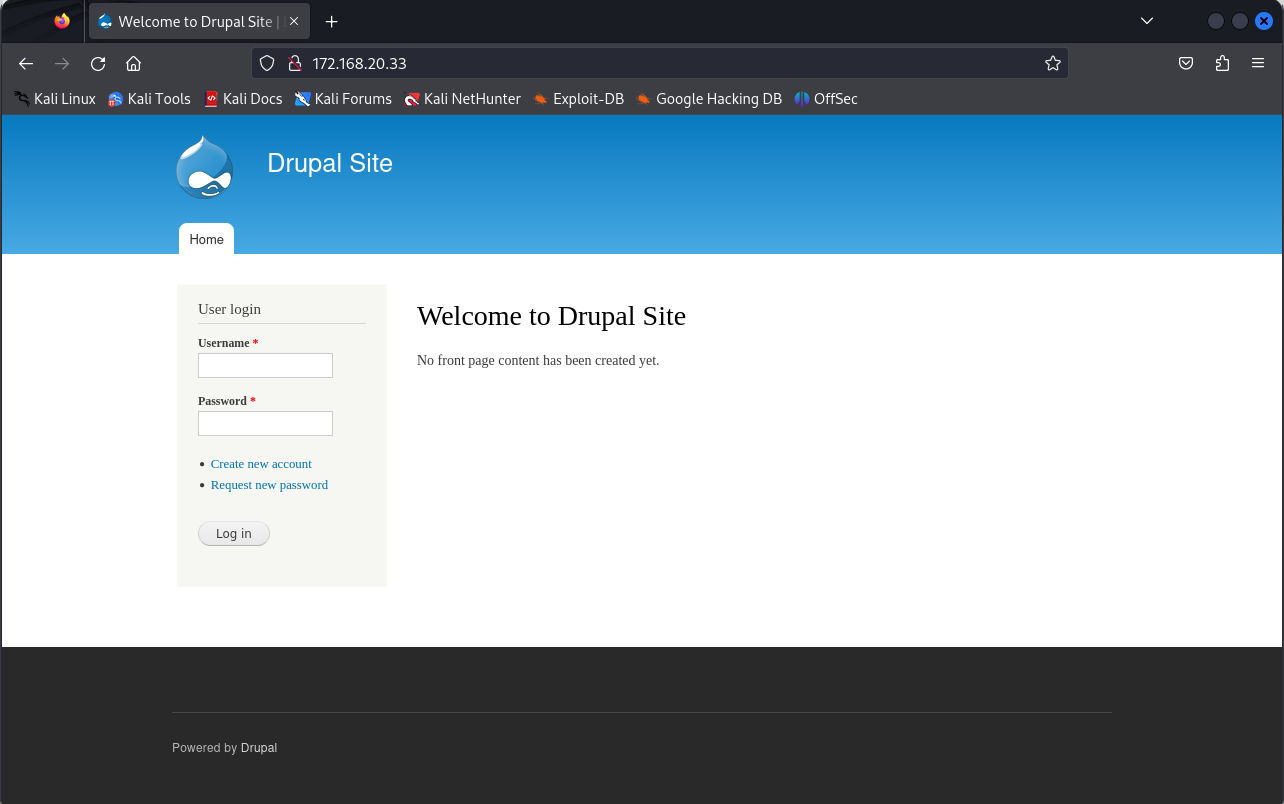Follow the Request new password link
This screenshot has height=804, width=1284.
click(269, 485)
